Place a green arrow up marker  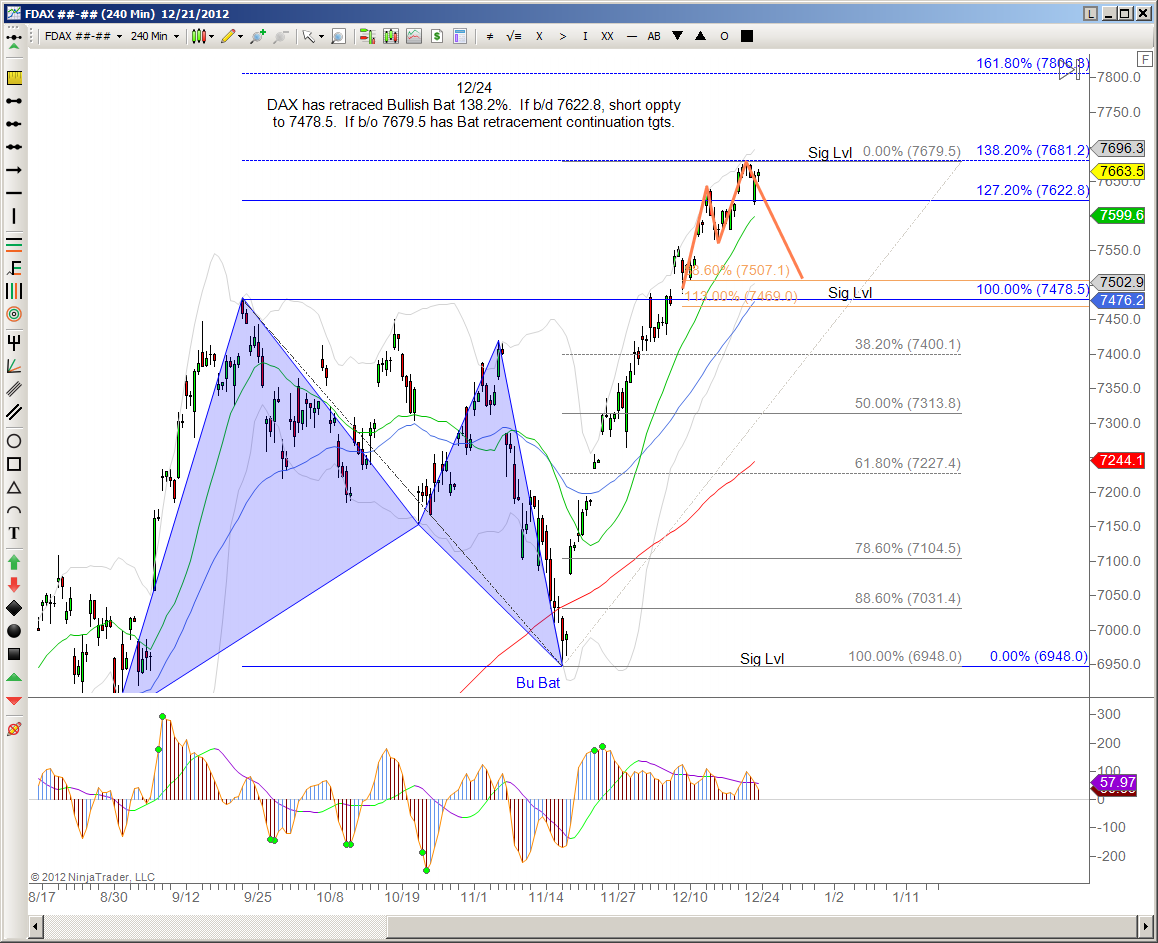pos(14,560)
